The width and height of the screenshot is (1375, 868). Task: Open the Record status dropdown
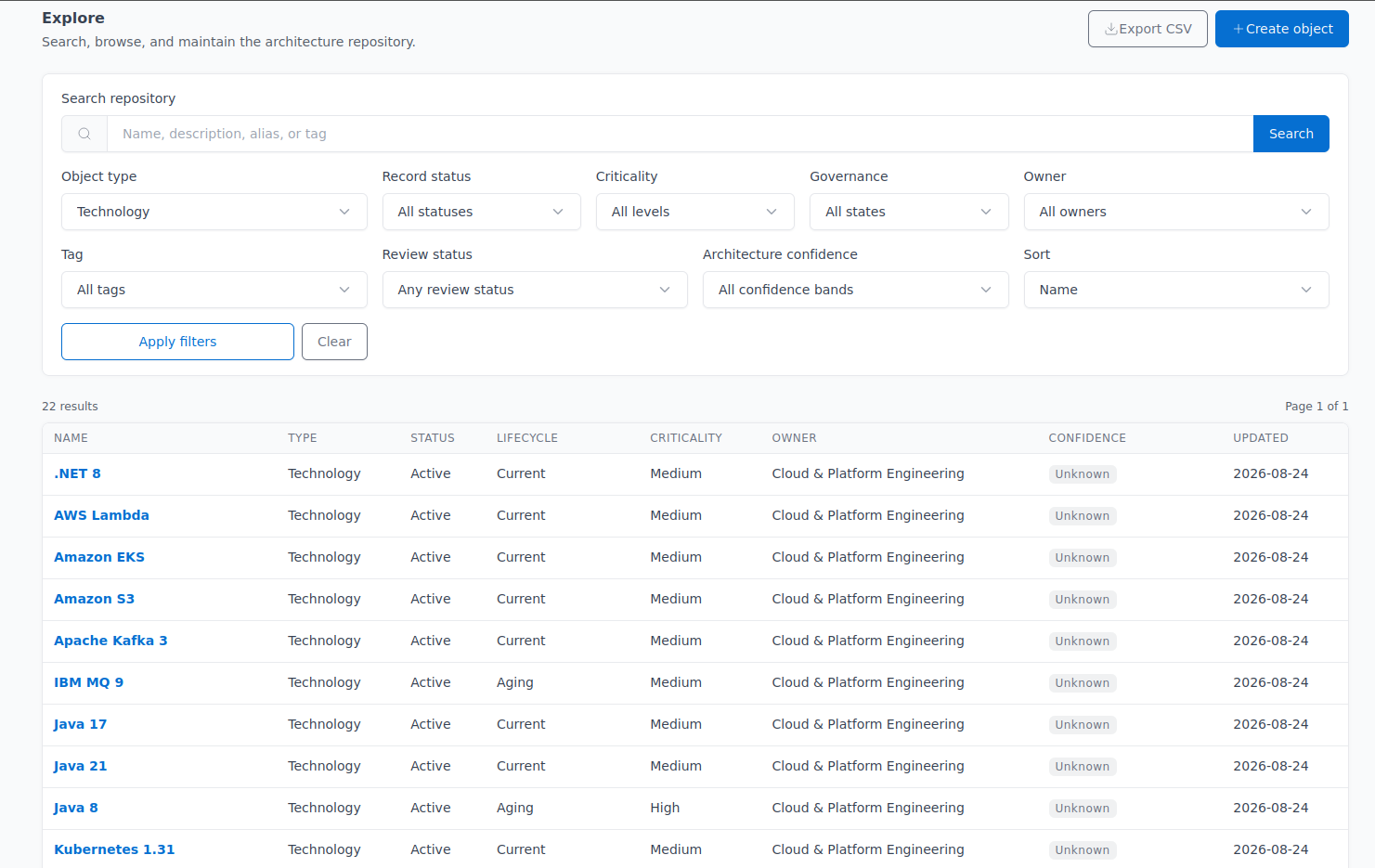click(x=482, y=212)
